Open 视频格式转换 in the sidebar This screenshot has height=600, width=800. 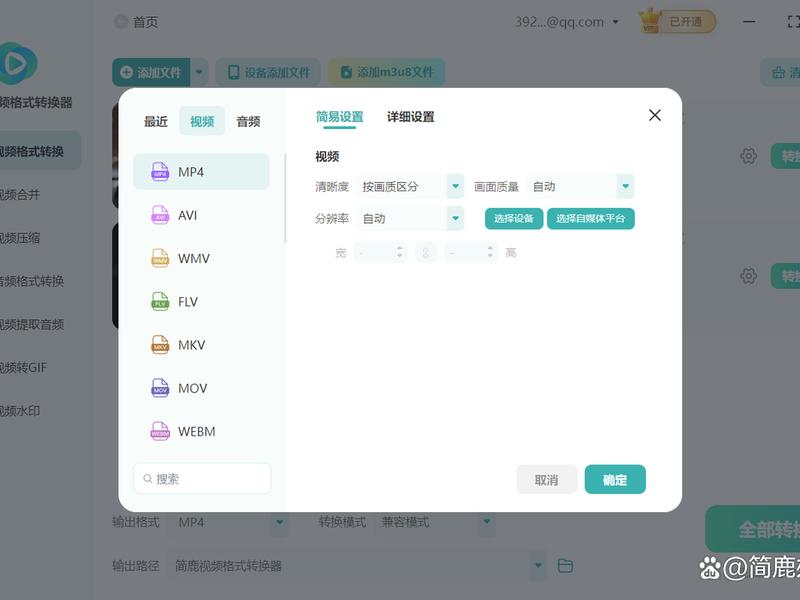(x=40, y=151)
